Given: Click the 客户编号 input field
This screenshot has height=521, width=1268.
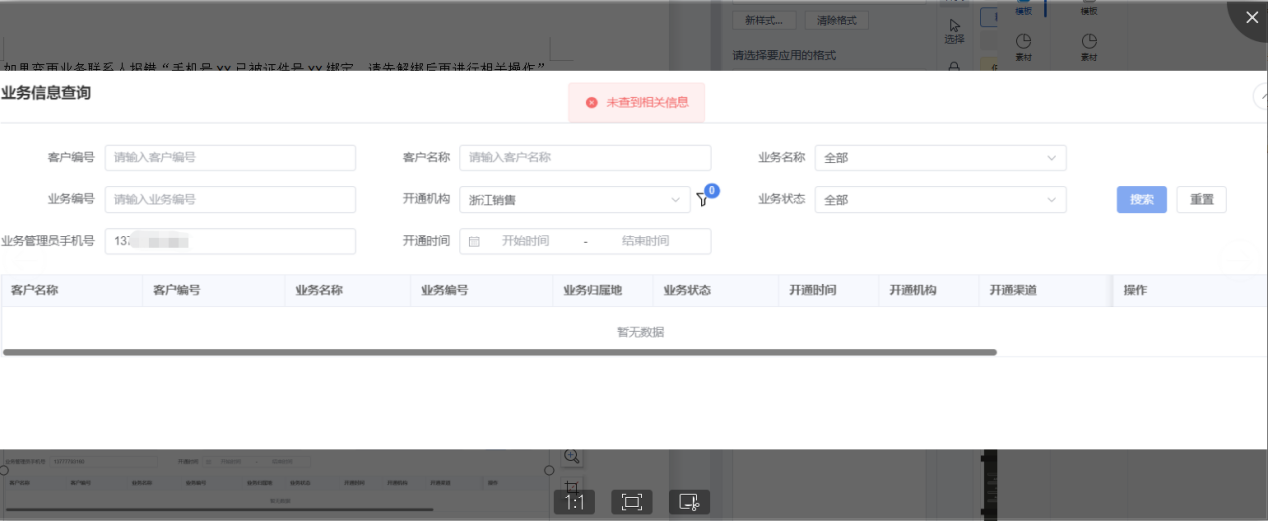Looking at the screenshot, I should (x=230, y=158).
